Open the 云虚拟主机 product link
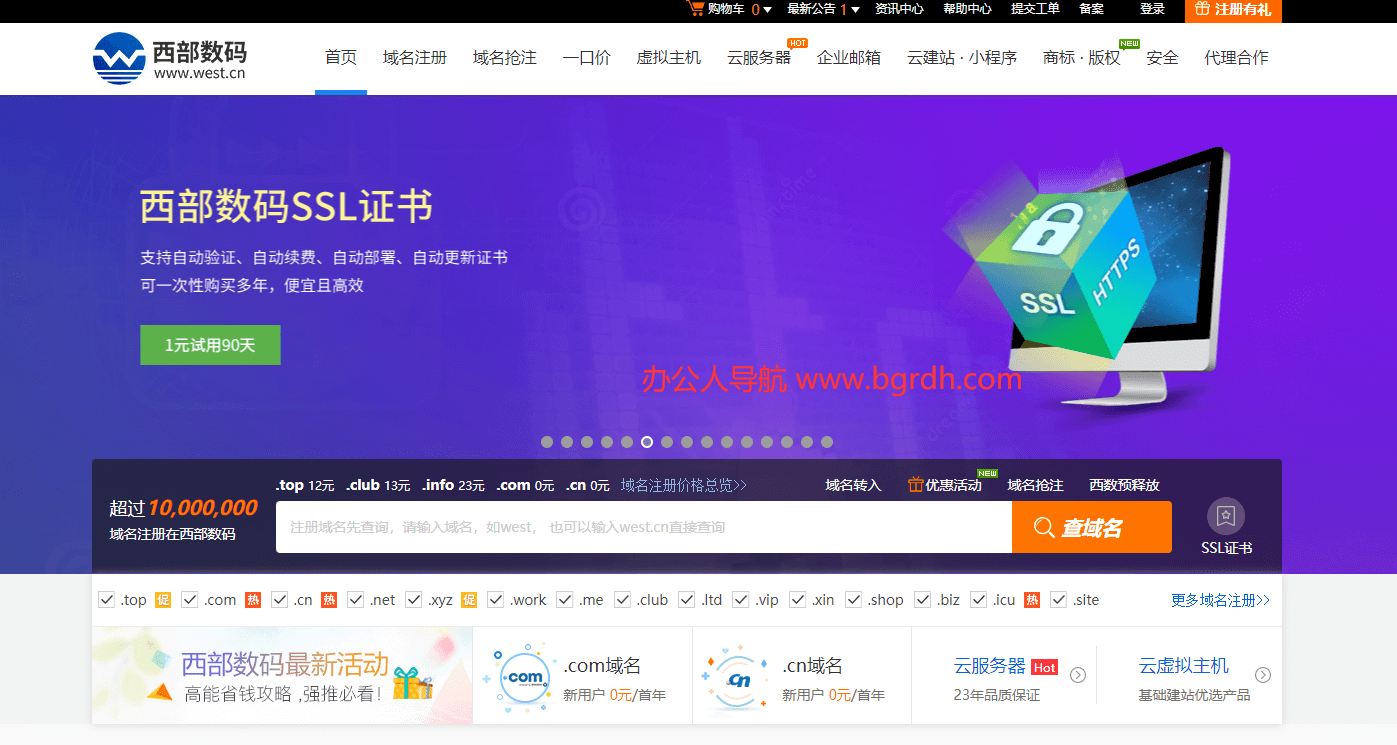 (1184, 666)
